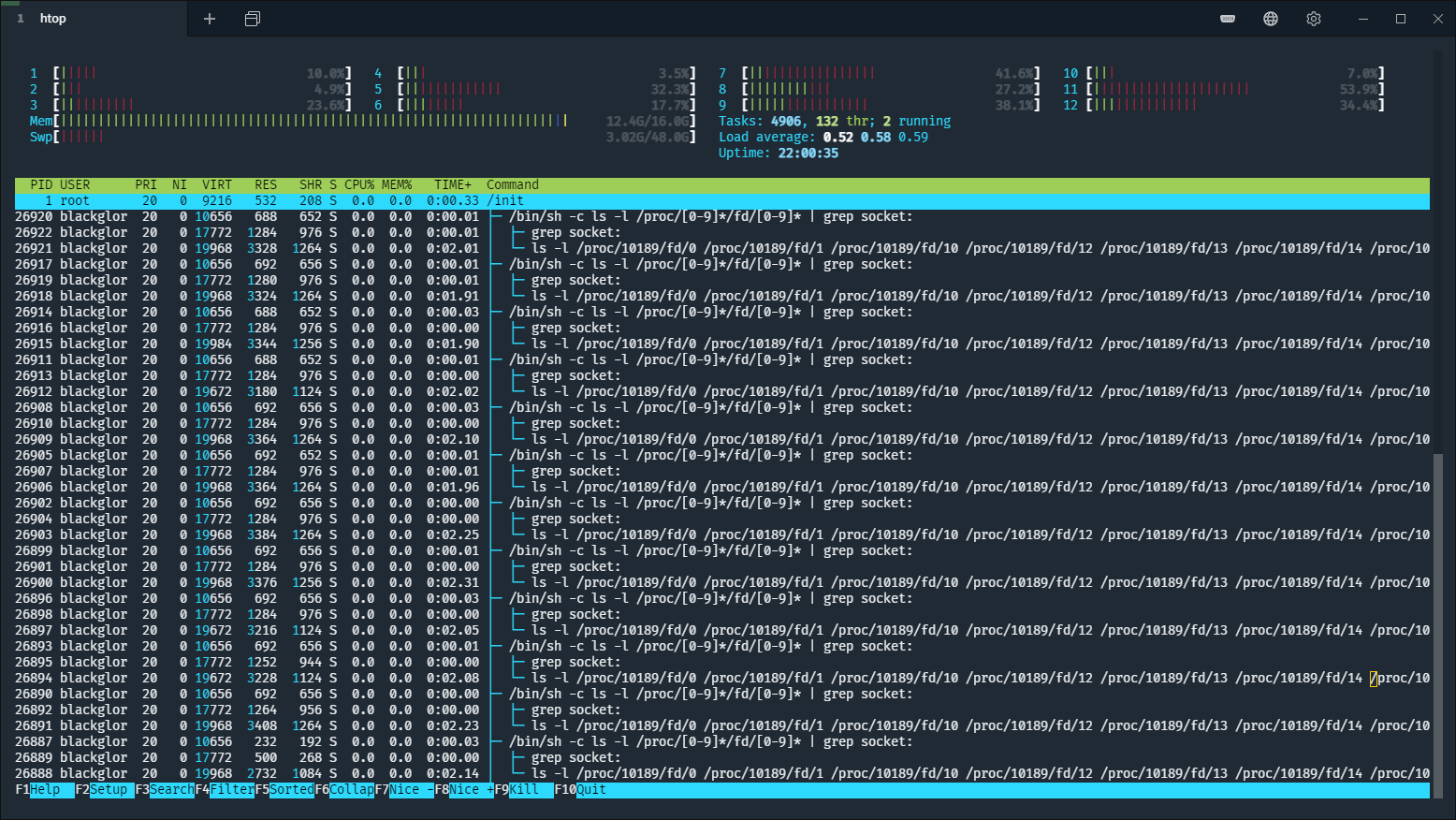Screen dimensions: 1456x820
Task: Open Setup from the F2 function bar
Action: pyautogui.click(x=105, y=790)
